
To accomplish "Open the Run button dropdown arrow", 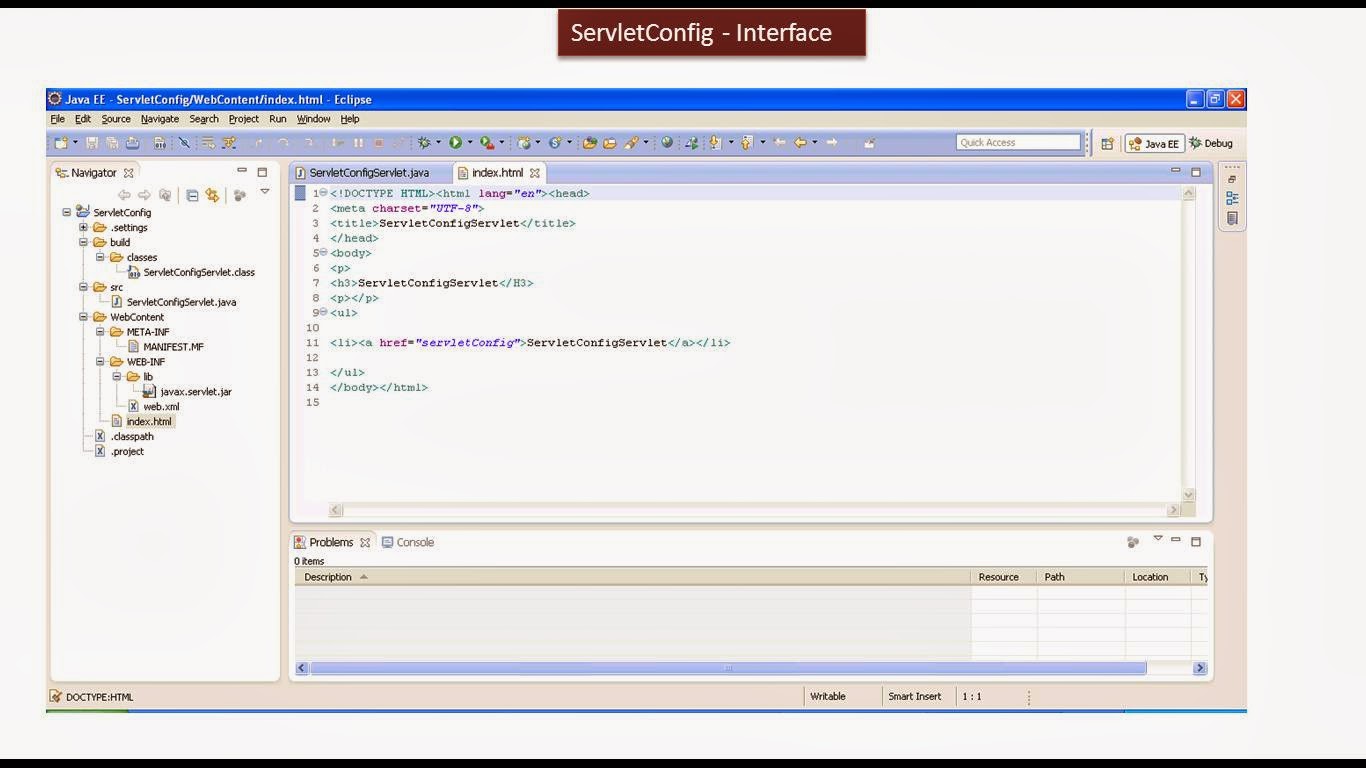I will tap(471, 142).
